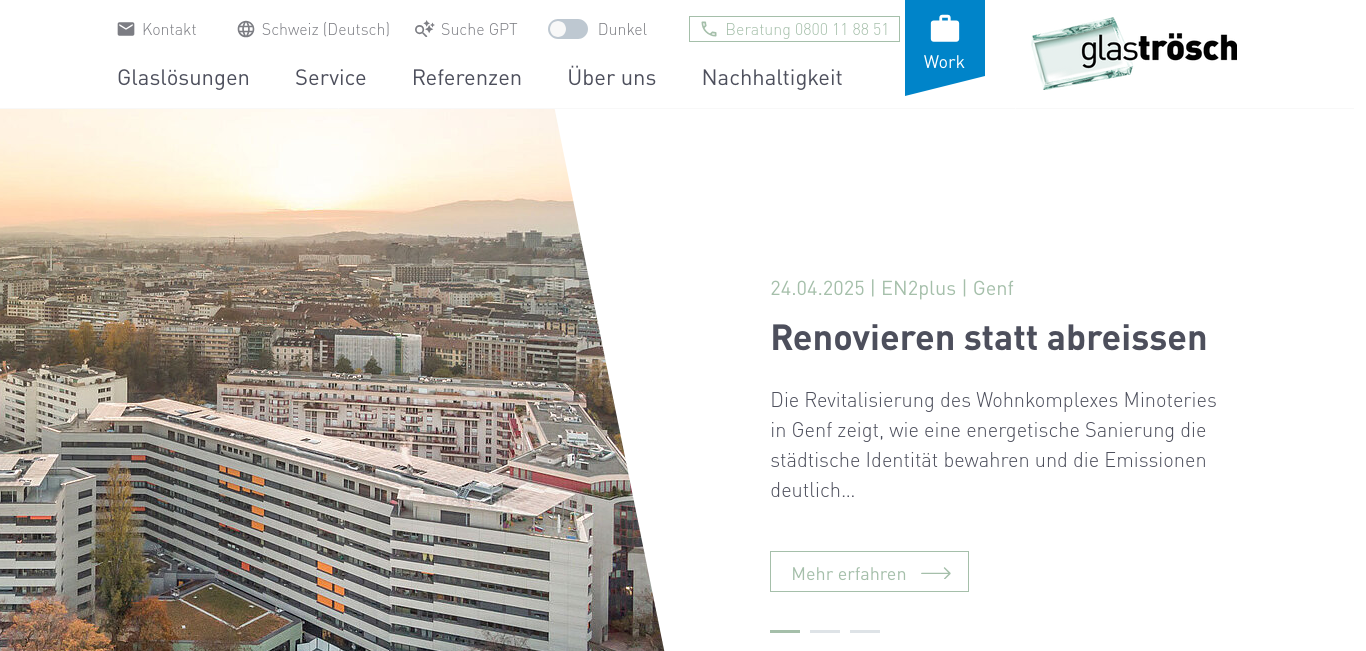Screen dimensions: 1366x651
Task: Open Renovieren statt abreissen headline
Action: pyautogui.click(x=989, y=337)
